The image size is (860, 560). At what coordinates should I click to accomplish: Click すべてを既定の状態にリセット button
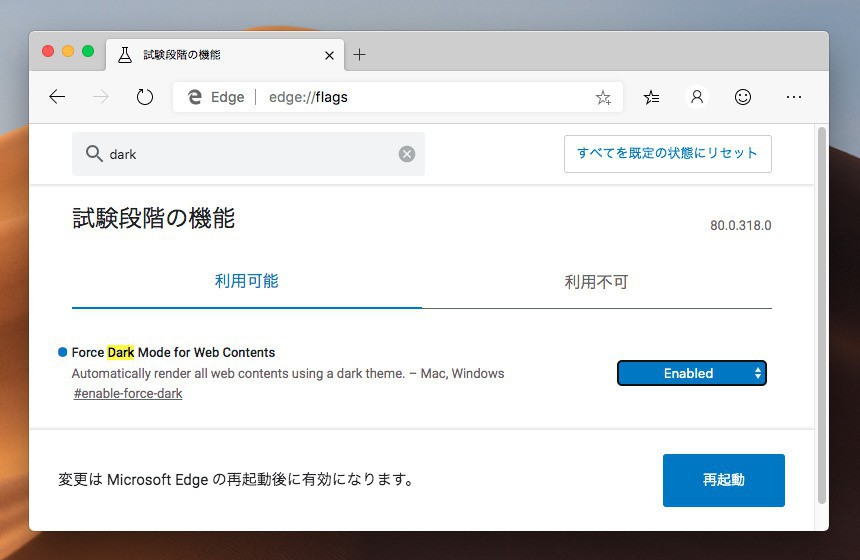pos(667,154)
